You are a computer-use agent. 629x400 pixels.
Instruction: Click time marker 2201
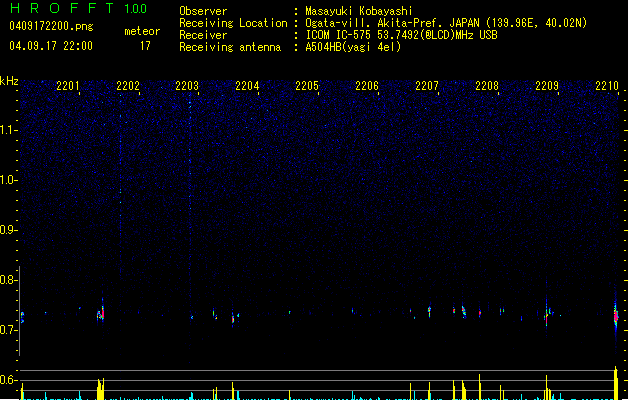[x=68, y=85]
